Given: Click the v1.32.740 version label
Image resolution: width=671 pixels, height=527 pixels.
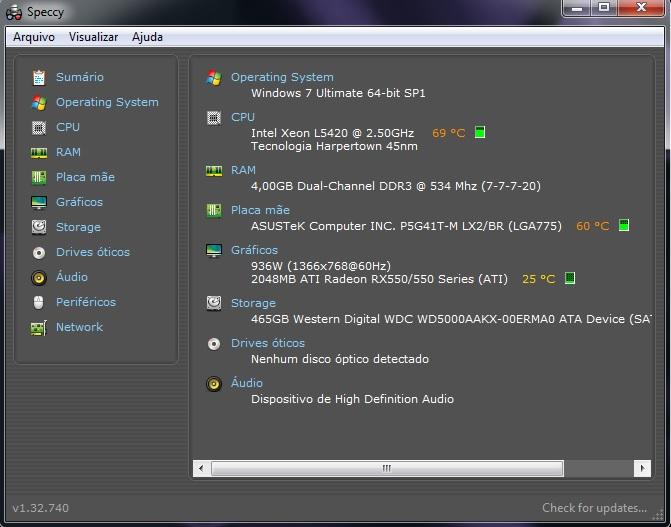Looking at the screenshot, I should click(41, 508).
